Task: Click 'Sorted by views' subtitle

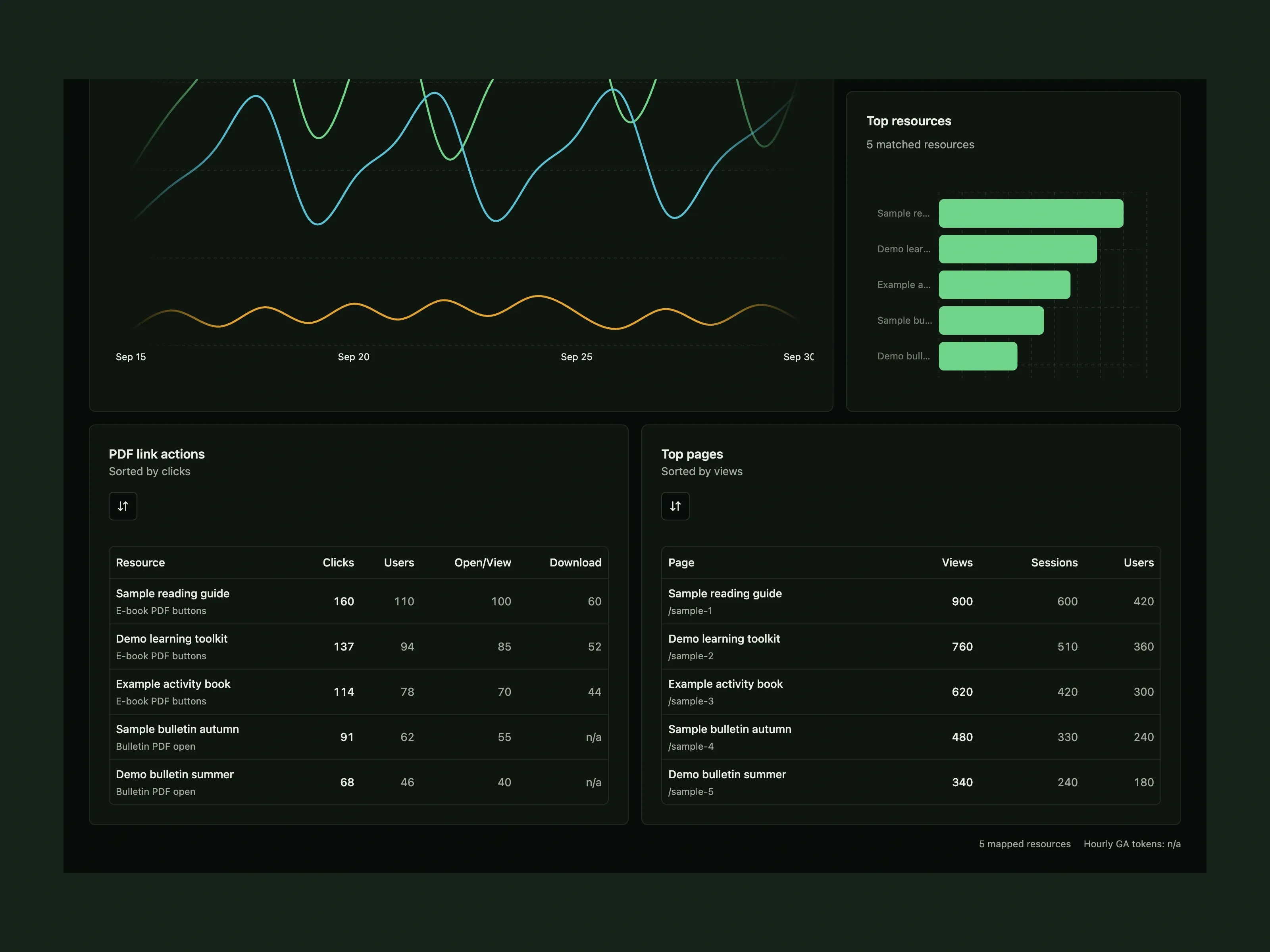Action: [702, 471]
